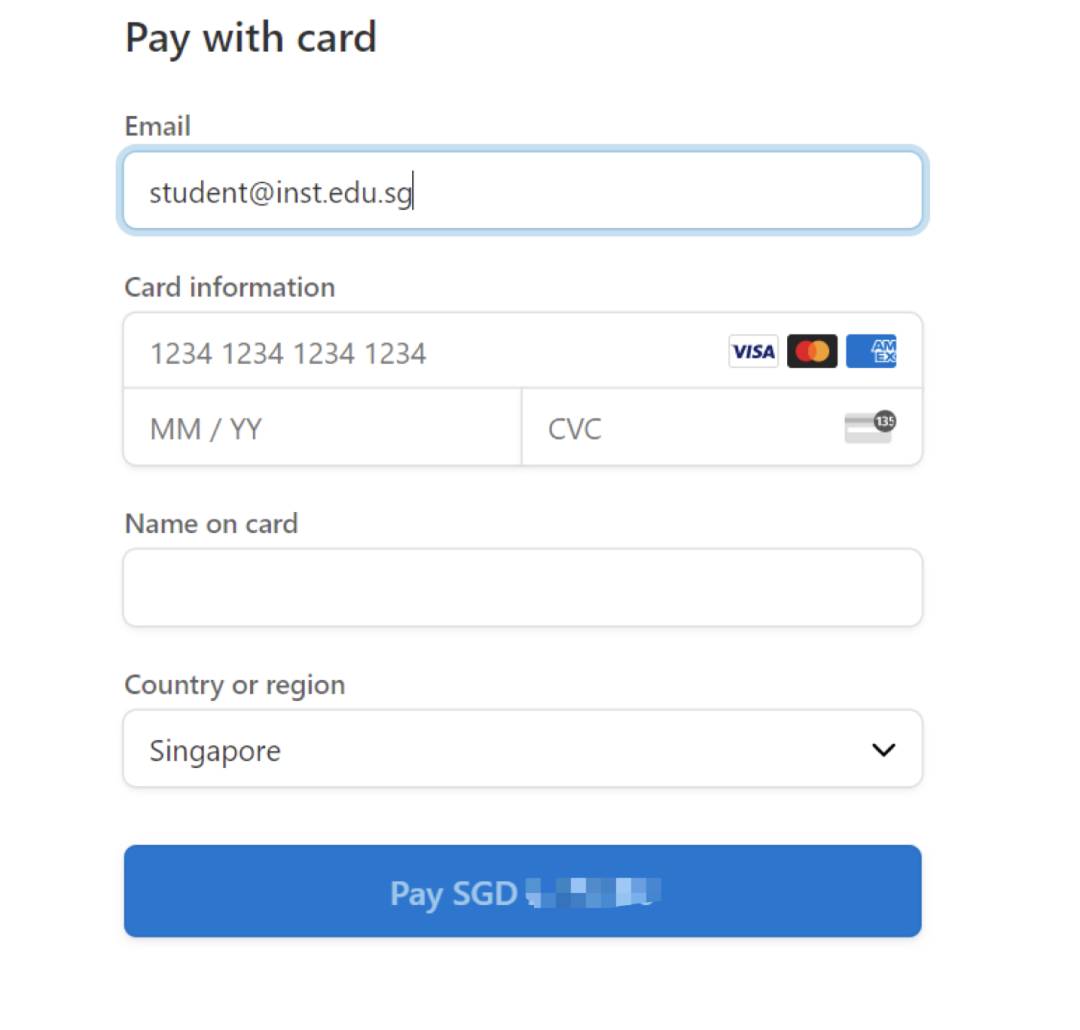This screenshot has height=1030, width=1080.
Task: Click the American Express logo
Action: click(871, 351)
